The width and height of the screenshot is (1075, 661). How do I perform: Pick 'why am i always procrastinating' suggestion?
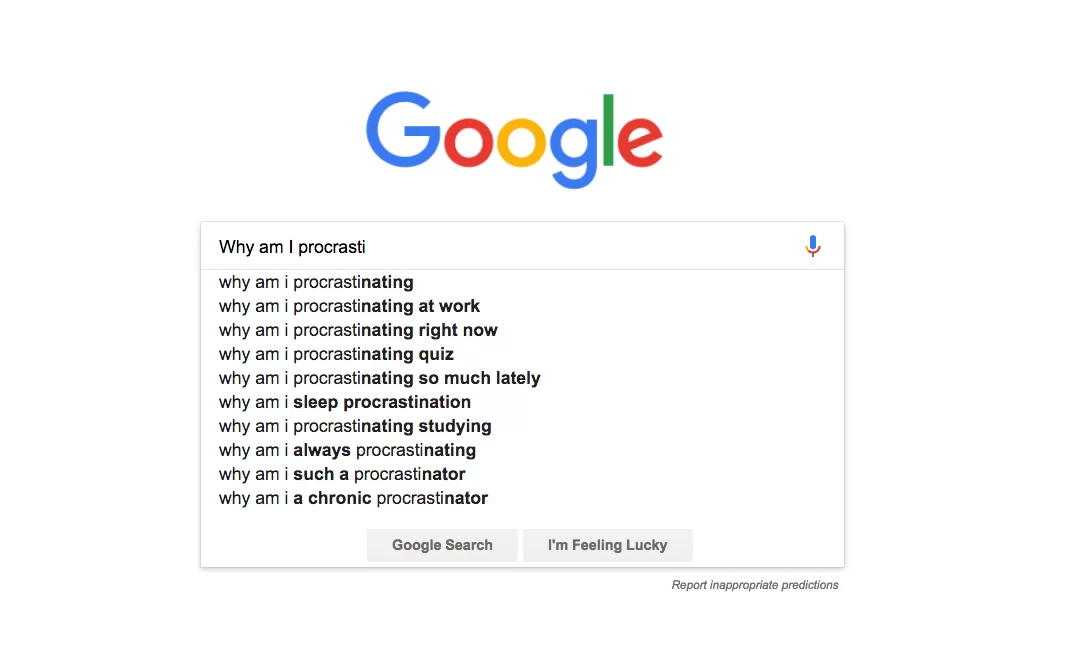point(347,450)
